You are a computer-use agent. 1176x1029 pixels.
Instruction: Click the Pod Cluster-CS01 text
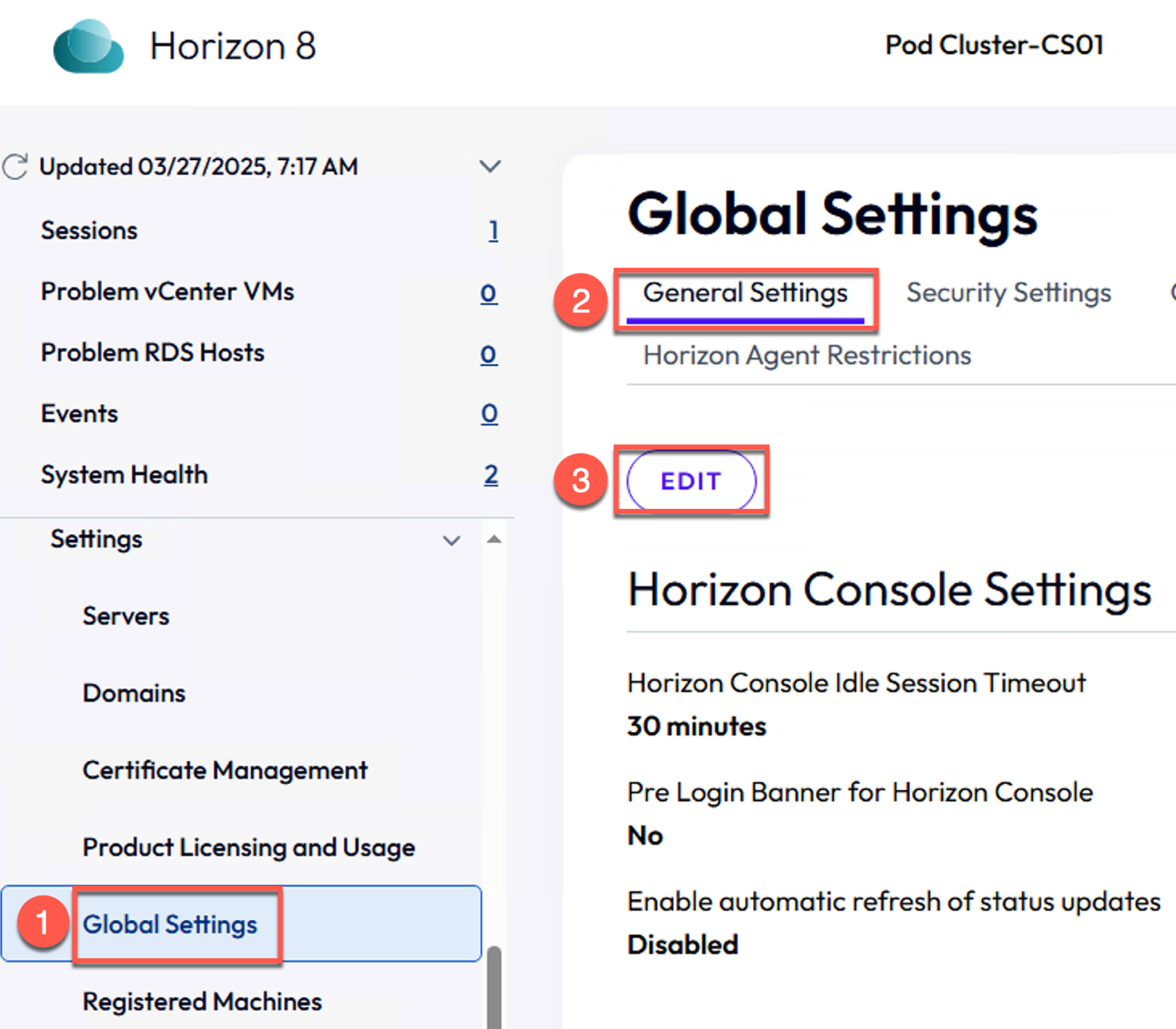coord(994,45)
